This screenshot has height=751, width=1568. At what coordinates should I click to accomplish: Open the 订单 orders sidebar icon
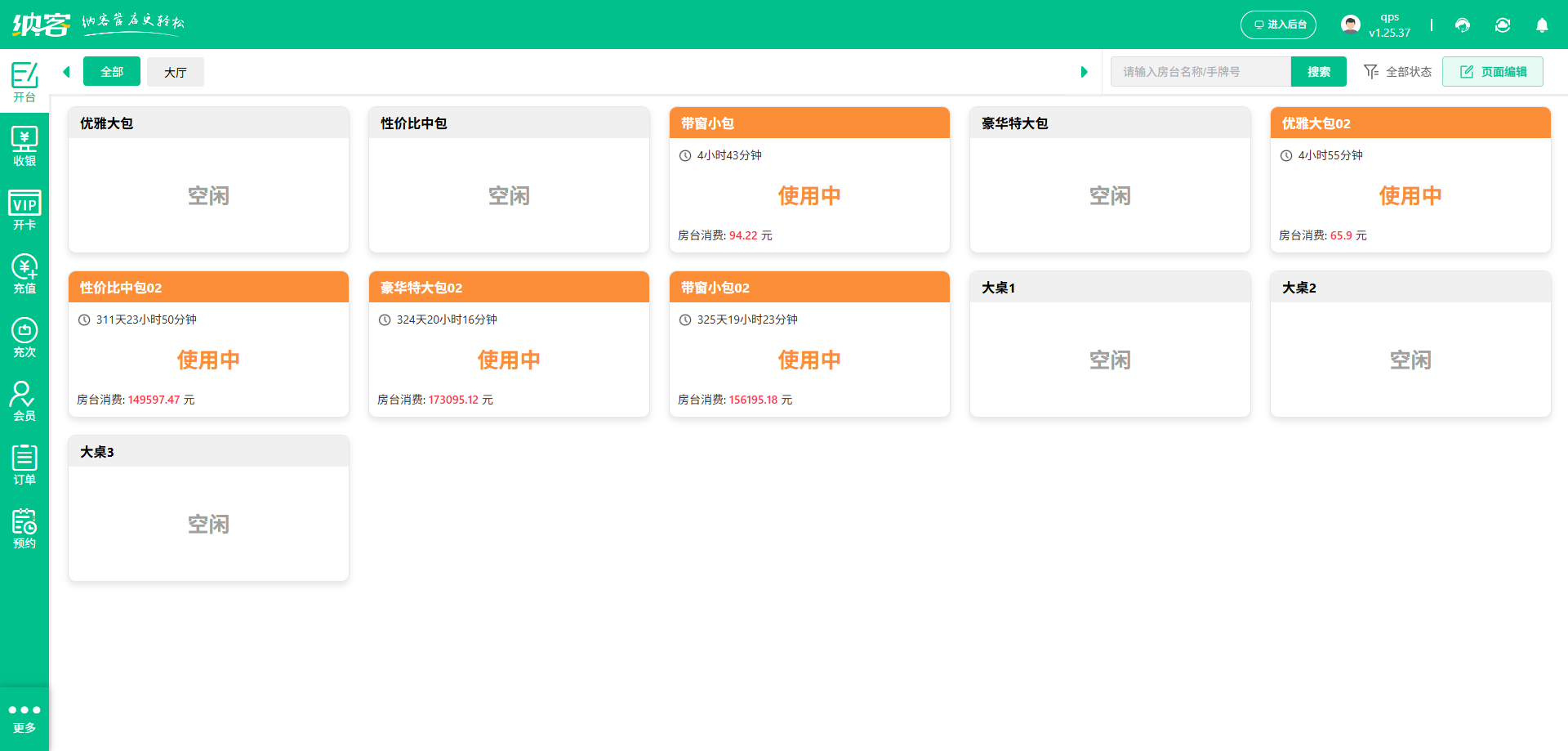tap(24, 465)
